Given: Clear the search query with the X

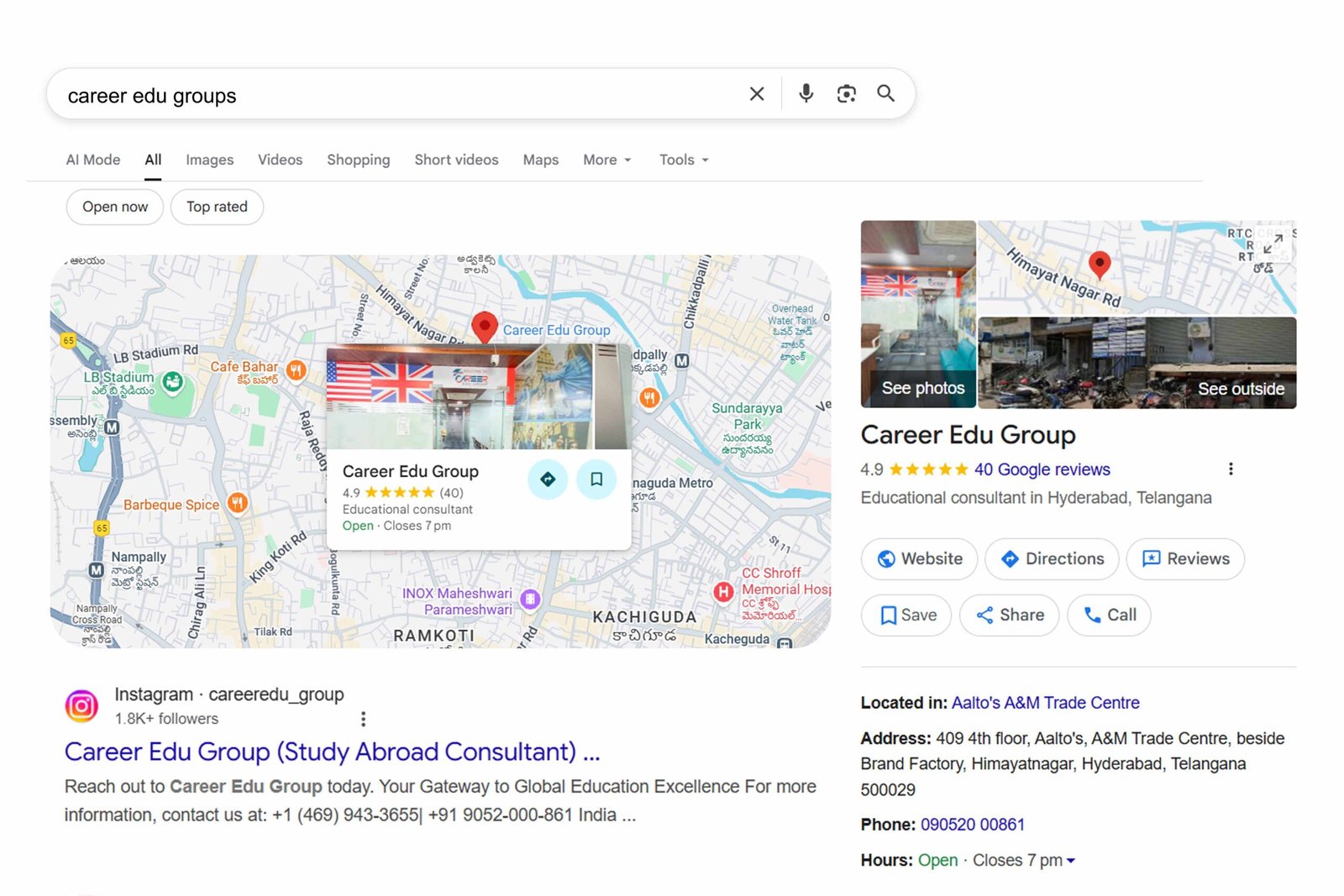Looking at the screenshot, I should click(x=756, y=94).
